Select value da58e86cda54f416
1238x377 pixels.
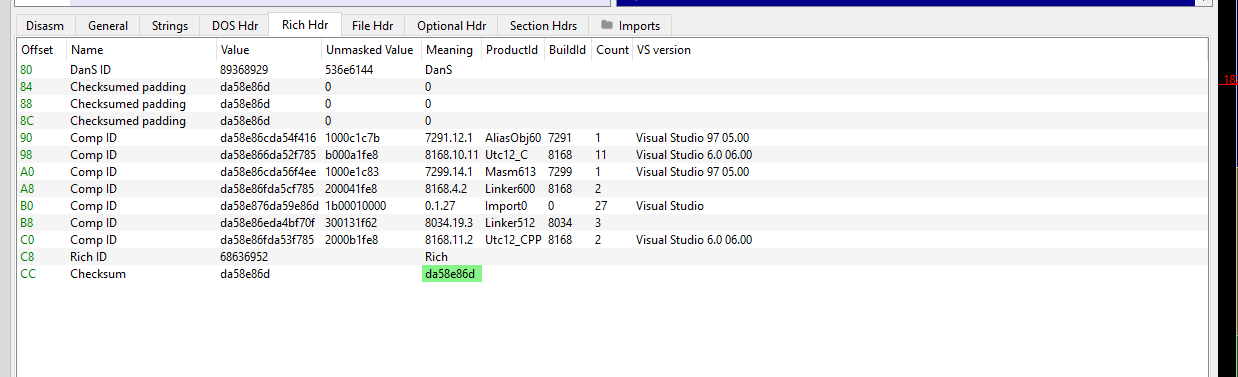click(x=268, y=138)
